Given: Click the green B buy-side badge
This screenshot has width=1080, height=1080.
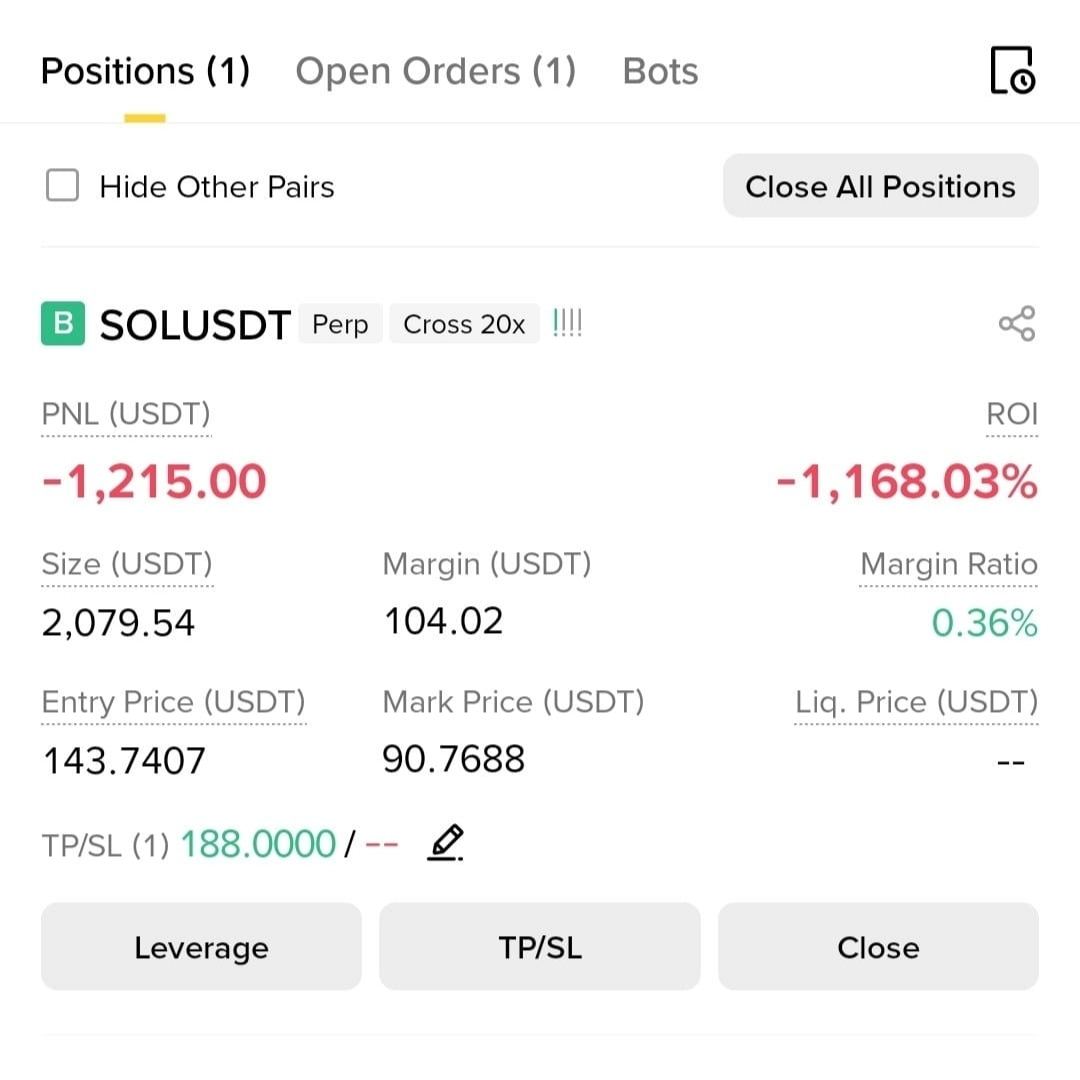Looking at the screenshot, I should coord(63,324).
